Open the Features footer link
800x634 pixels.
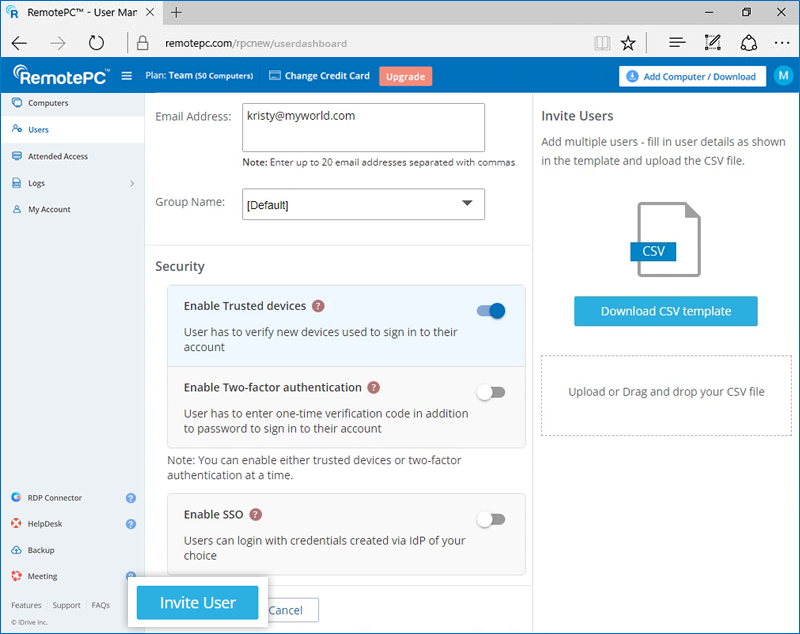[26, 605]
